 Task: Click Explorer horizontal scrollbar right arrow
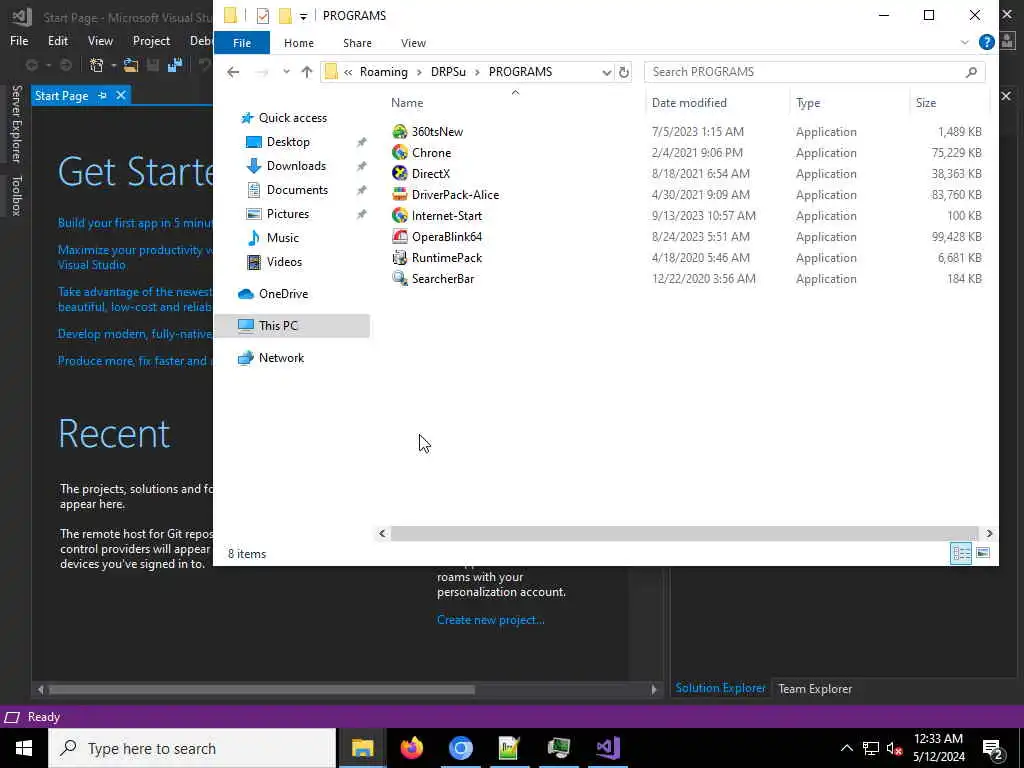(x=989, y=534)
